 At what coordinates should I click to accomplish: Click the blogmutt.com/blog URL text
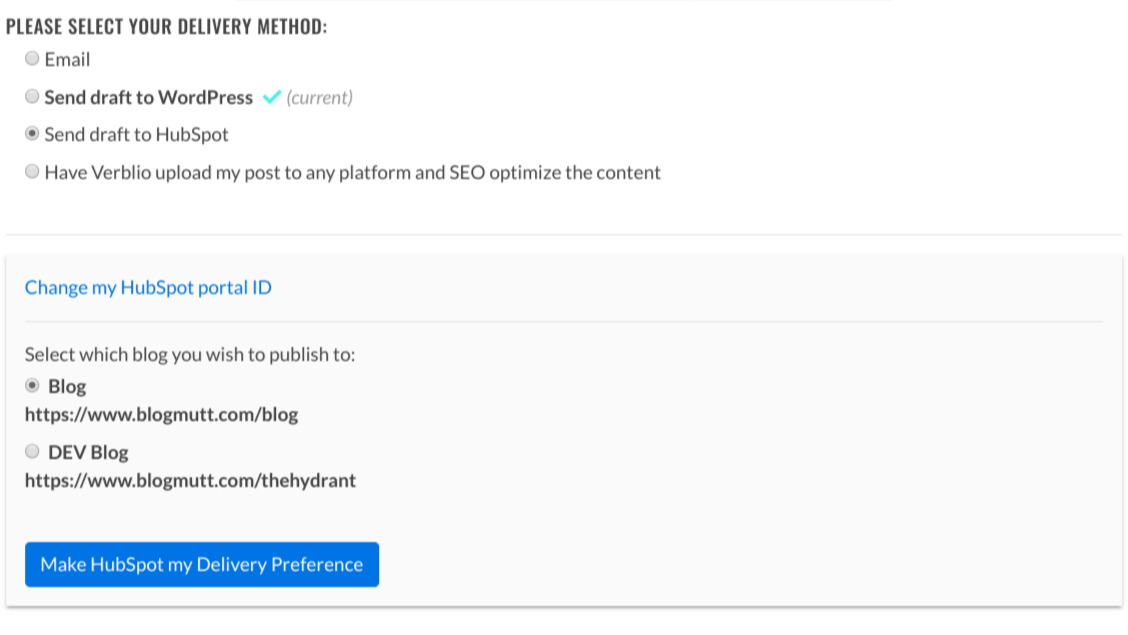(x=161, y=414)
